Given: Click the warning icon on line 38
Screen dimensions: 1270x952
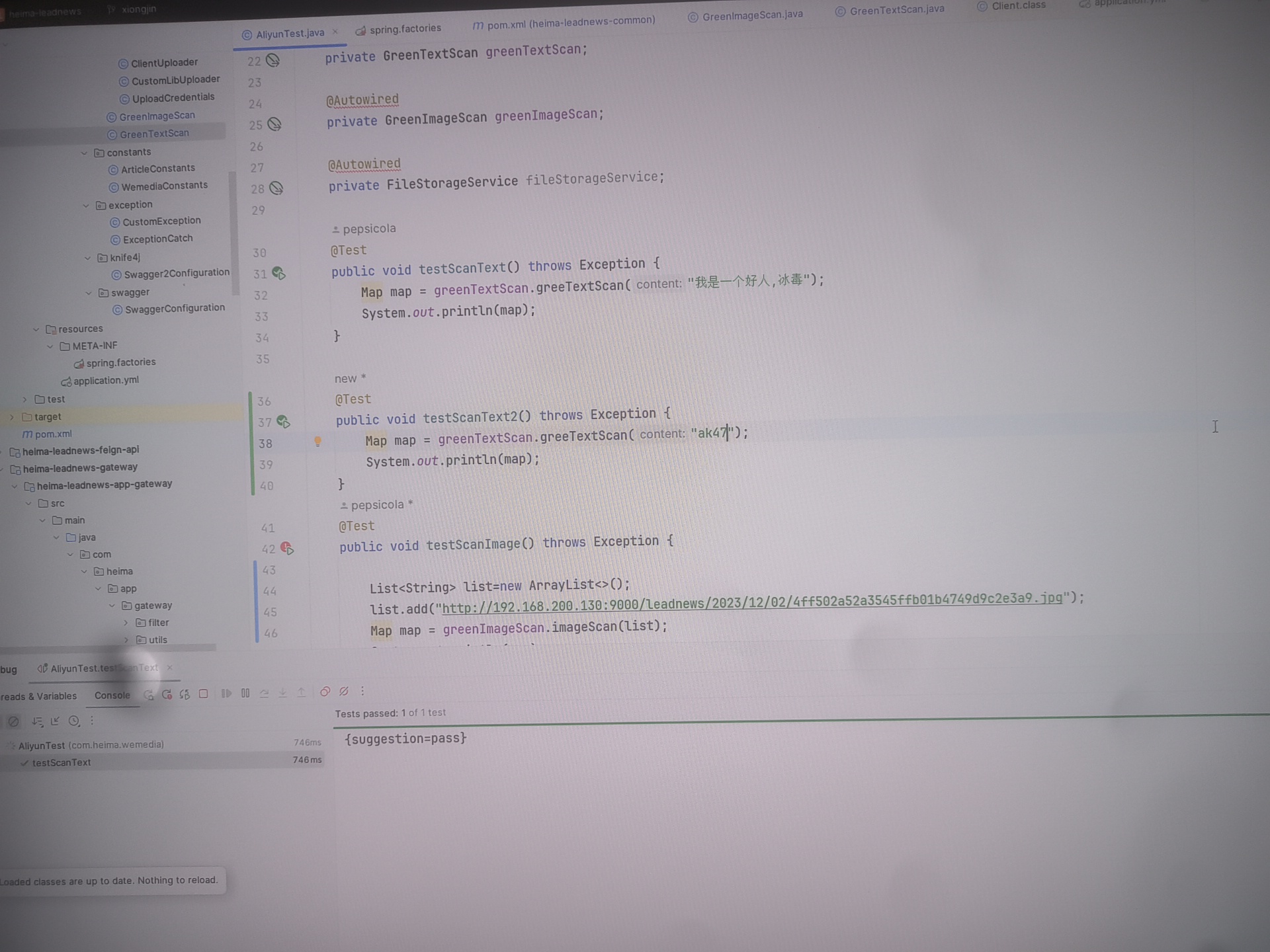Looking at the screenshot, I should (316, 440).
